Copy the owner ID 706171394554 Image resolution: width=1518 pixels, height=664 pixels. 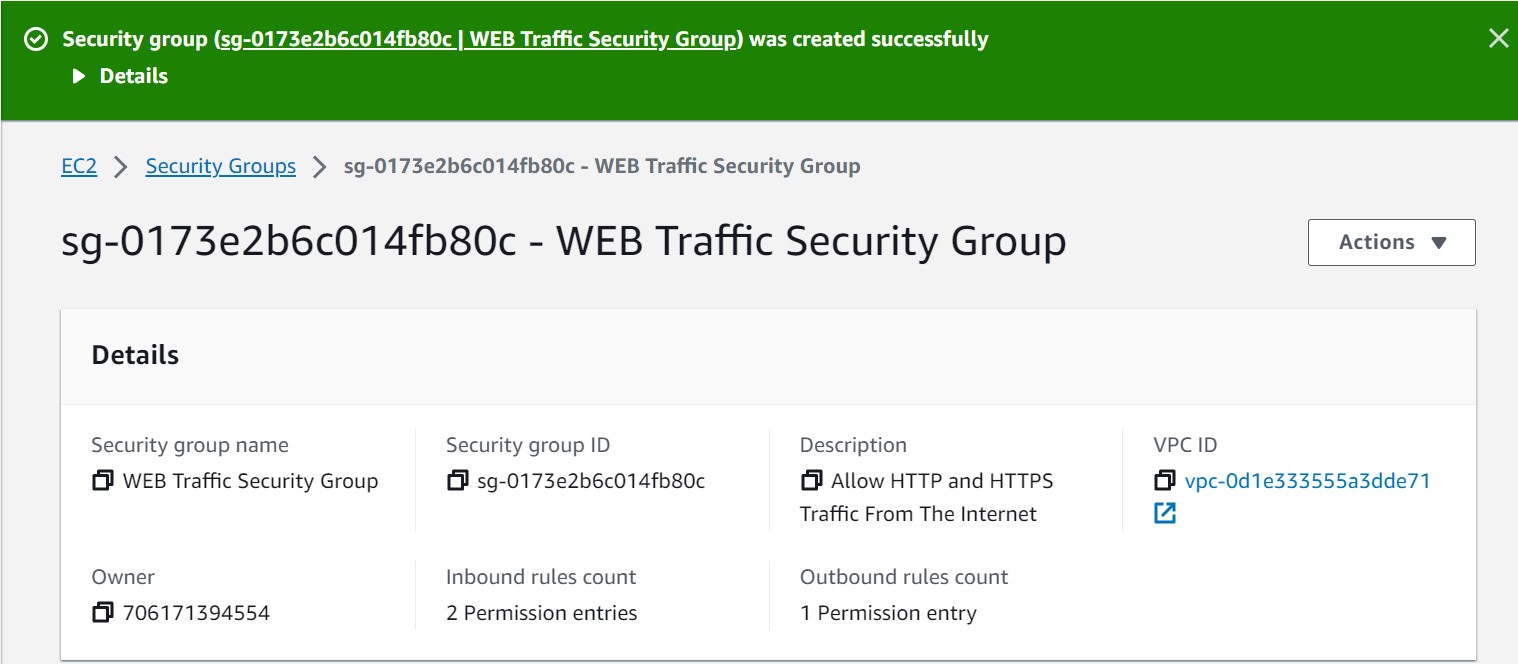coord(100,613)
